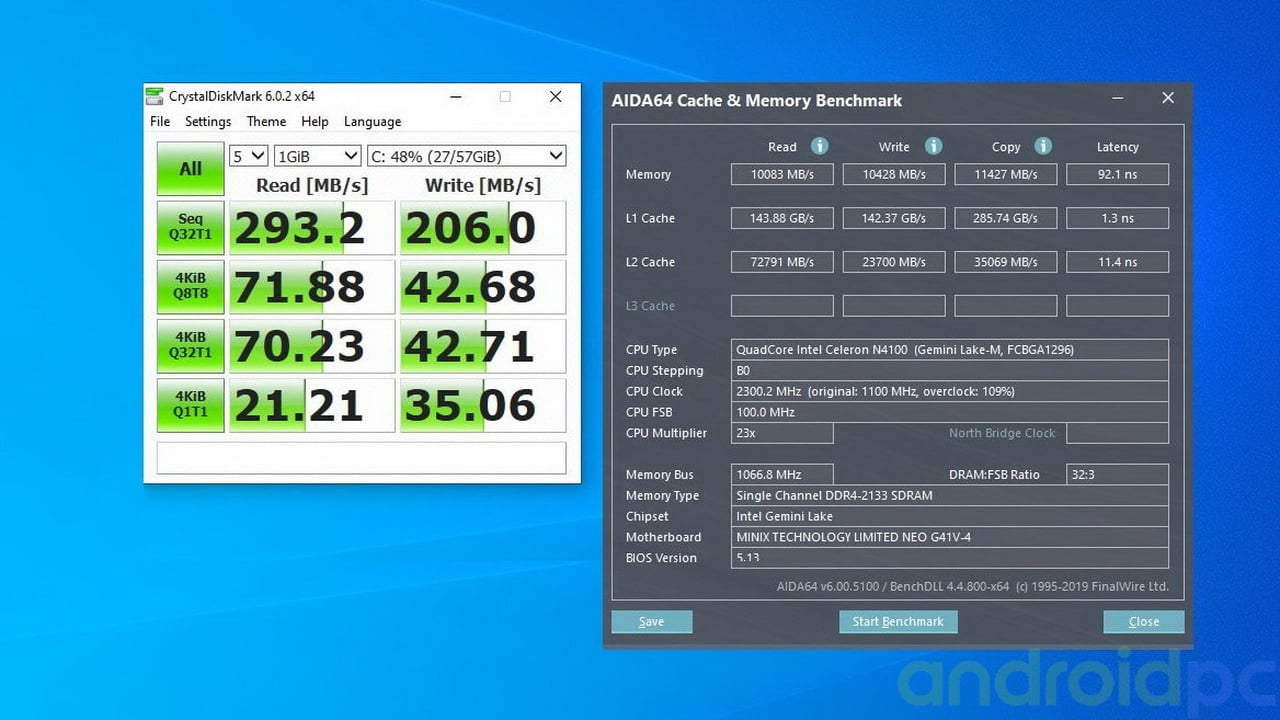Open the test count dropdown showing 5
Image resolution: width=1280 pixels, height=720 pixels.
(248, 156)
